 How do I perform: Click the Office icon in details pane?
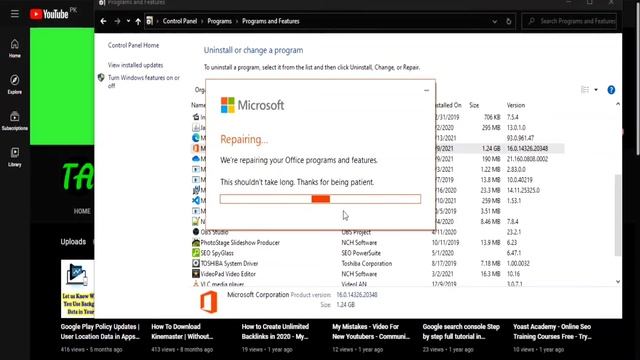[x=209, y=302]
